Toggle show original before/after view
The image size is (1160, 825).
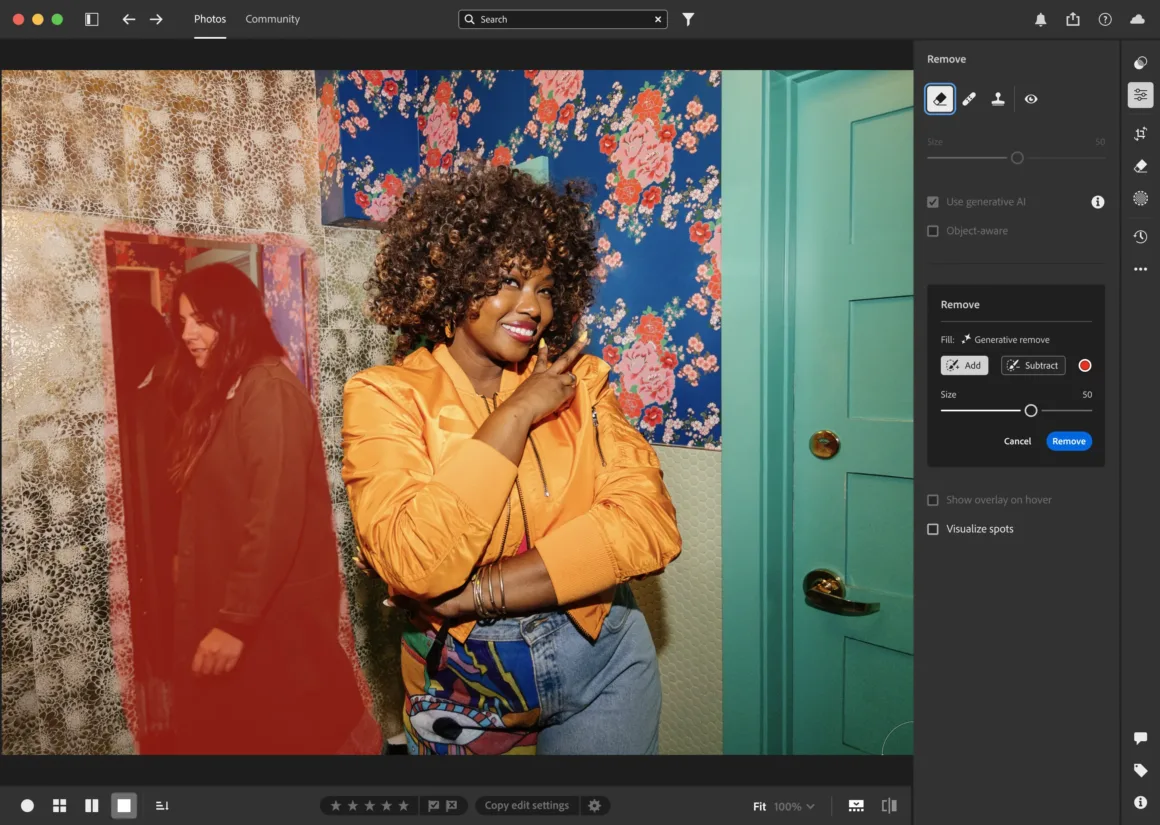point(888,806)
